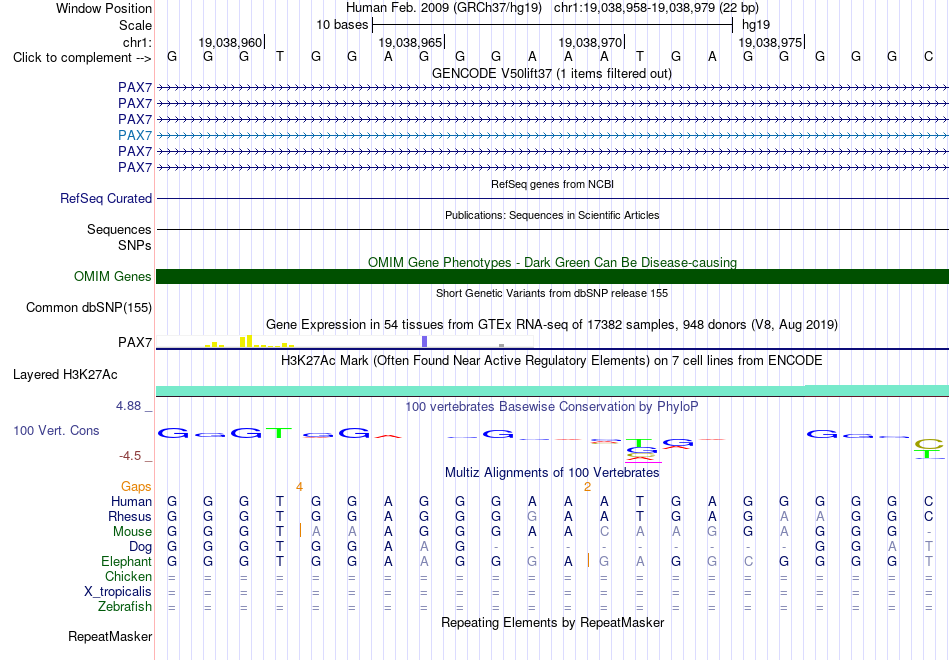This screenshot has width=950, height=660.
Task: Click the 19,038,975 coordinate on the ruler
Action: [x=770, y=42]
